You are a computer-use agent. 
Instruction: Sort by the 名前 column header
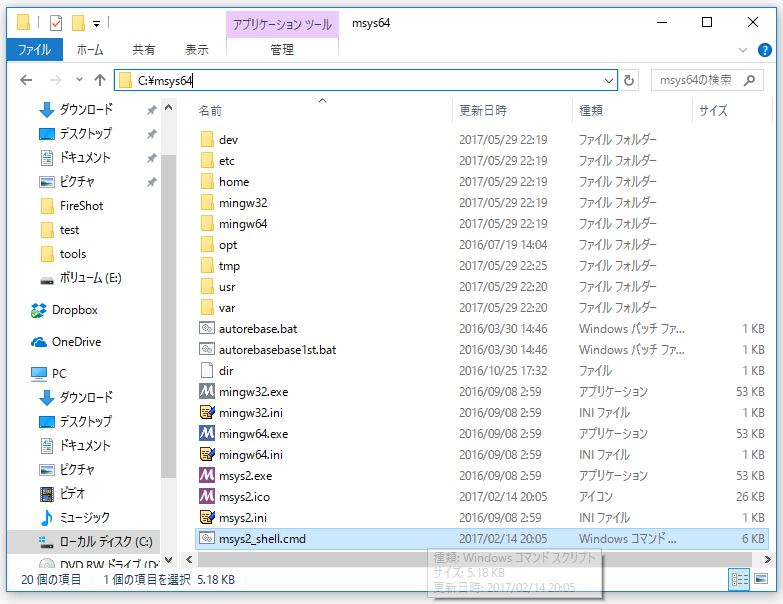coord(210,111)
